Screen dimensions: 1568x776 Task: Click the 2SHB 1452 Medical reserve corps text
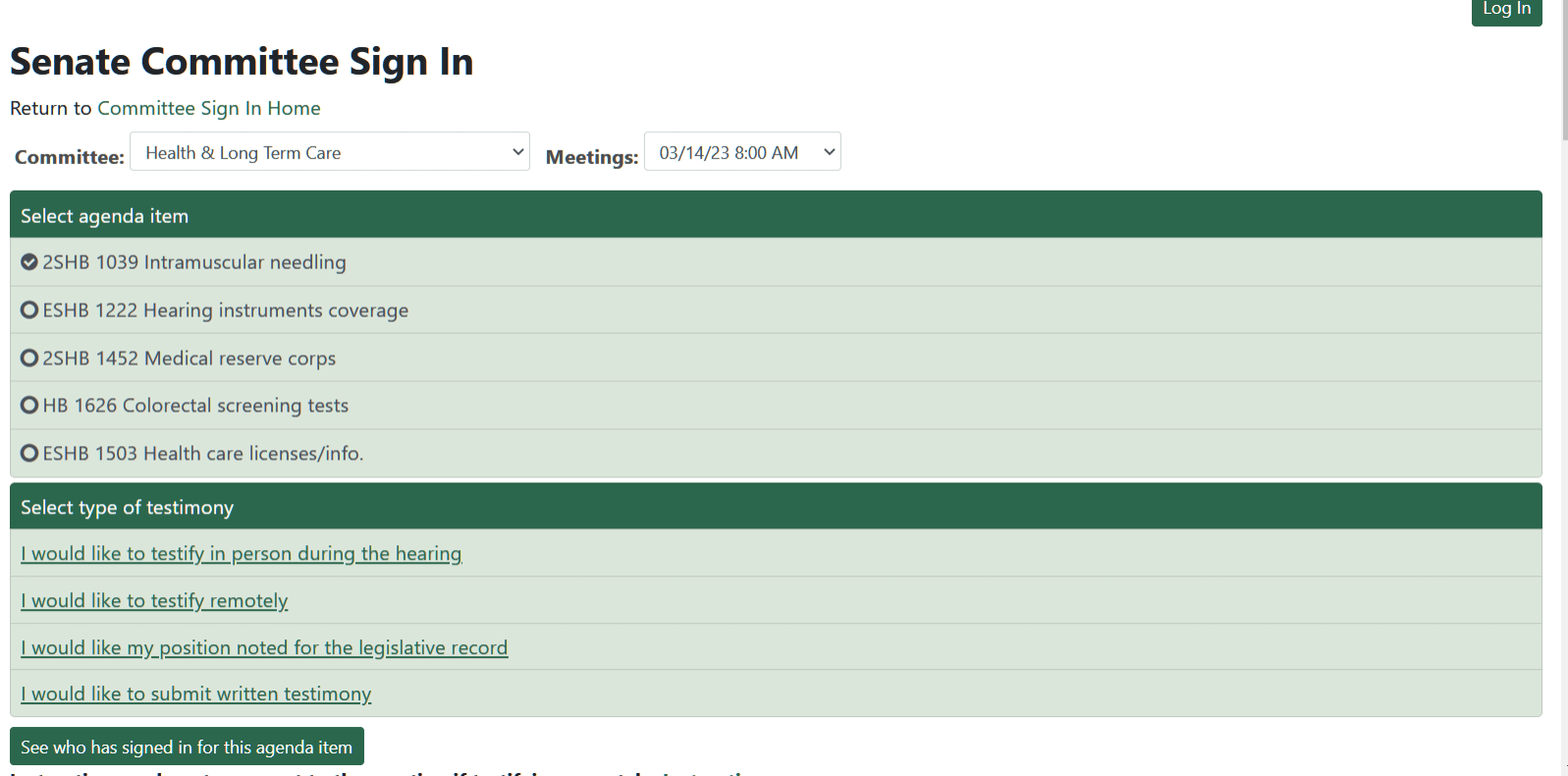189,359
